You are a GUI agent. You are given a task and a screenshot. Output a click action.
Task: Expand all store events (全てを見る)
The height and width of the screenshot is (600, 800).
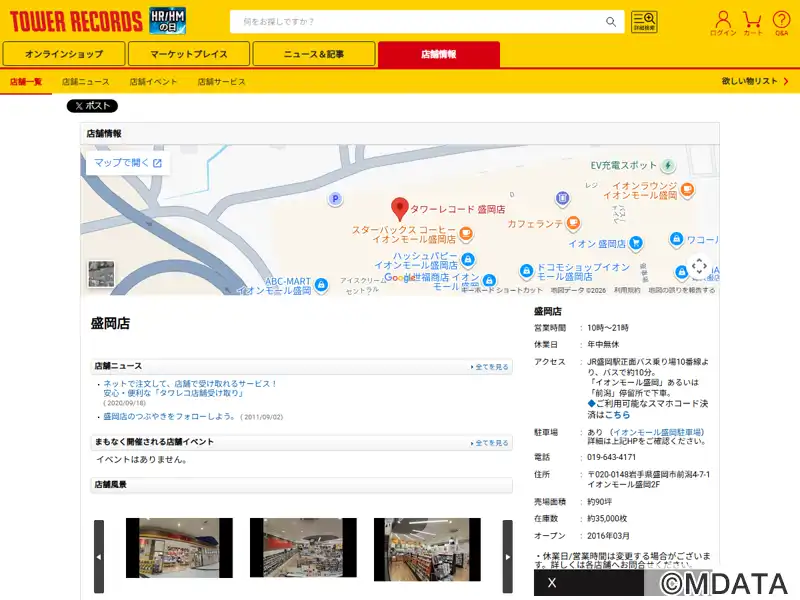click(490, 442)
